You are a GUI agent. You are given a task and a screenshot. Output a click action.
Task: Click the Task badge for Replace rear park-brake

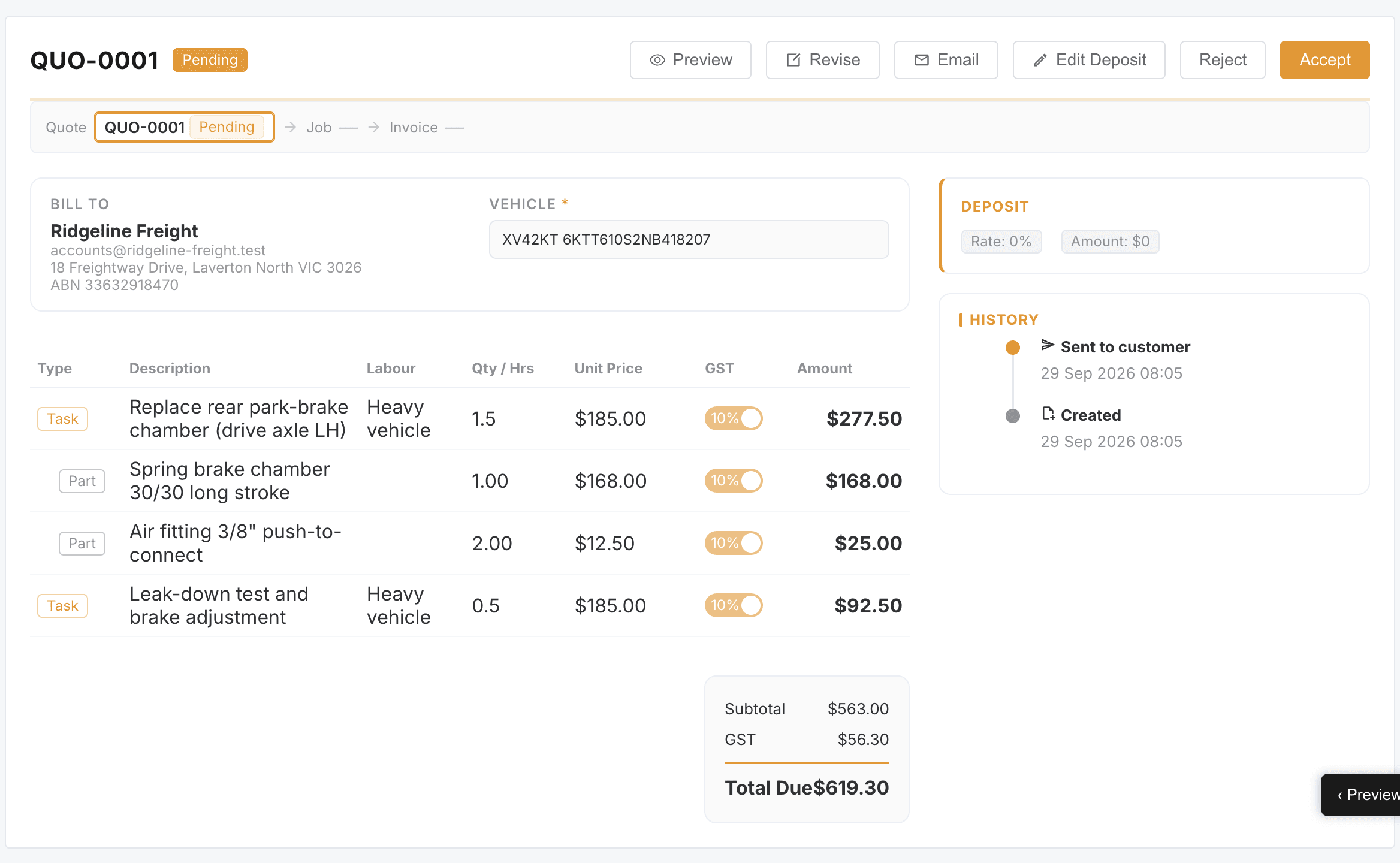point(63,418)
